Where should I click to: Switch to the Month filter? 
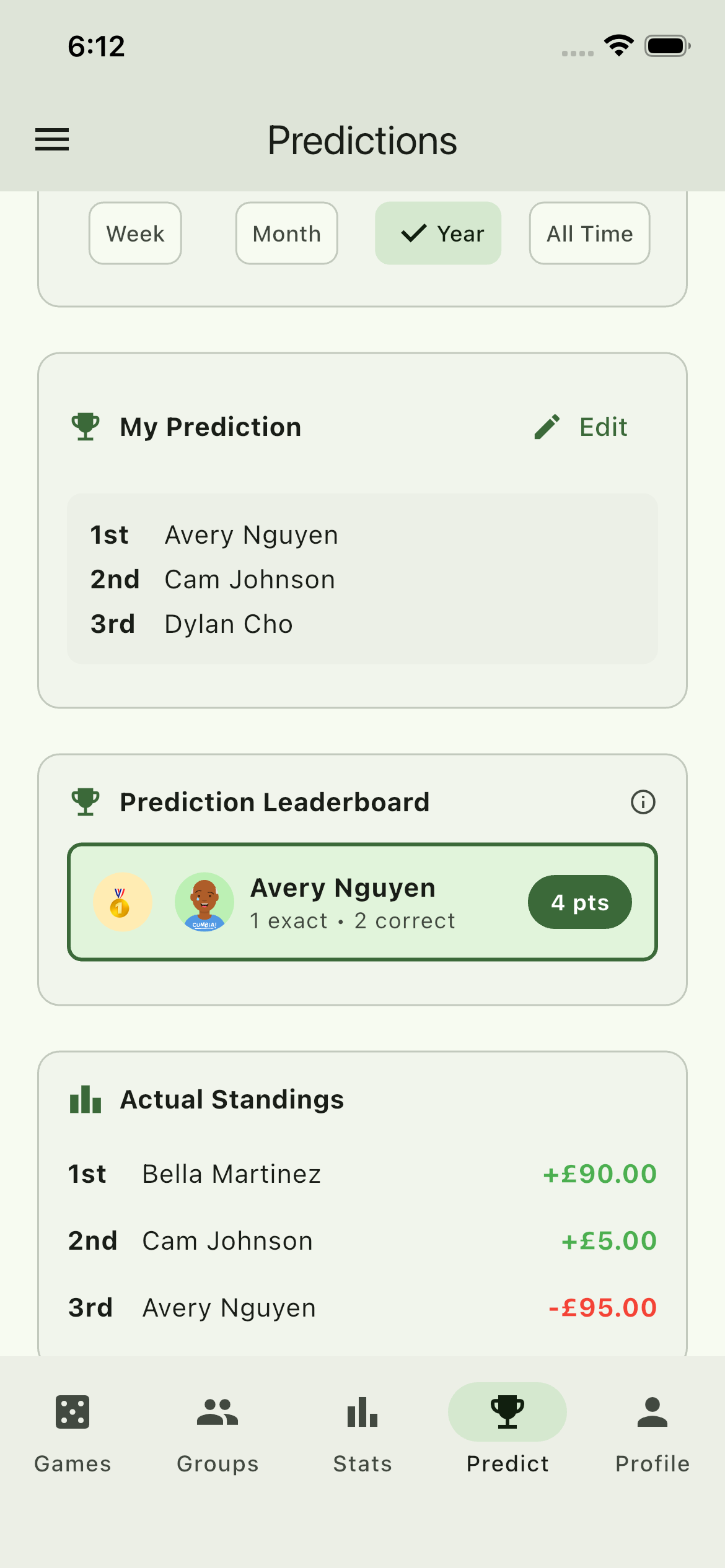pos(286,233)
